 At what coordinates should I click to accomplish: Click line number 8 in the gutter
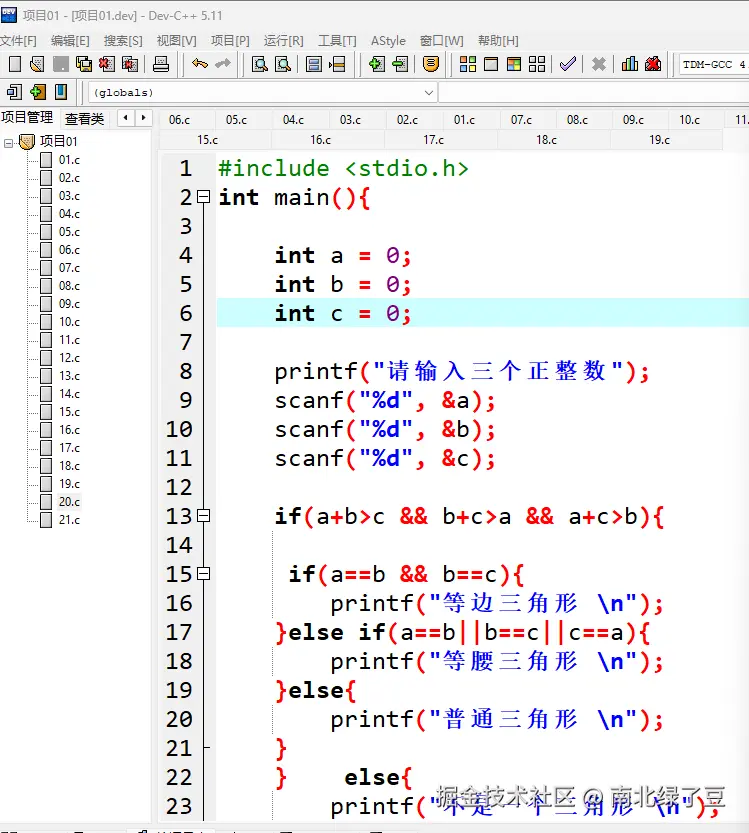(185, 371)
